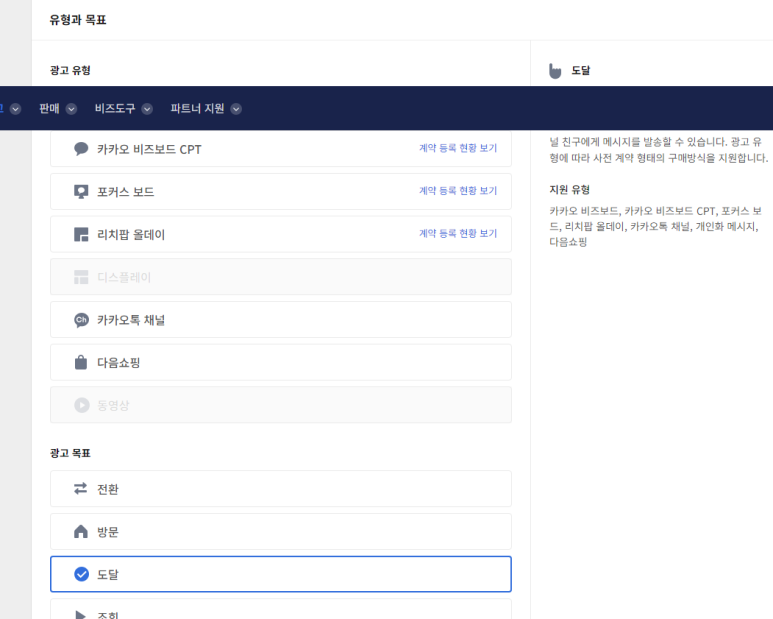Image resolution: width=773 pixels, height=619 pixels.
Task: Click the 유형과 목표 section title
Action: [x=78, y=20]
